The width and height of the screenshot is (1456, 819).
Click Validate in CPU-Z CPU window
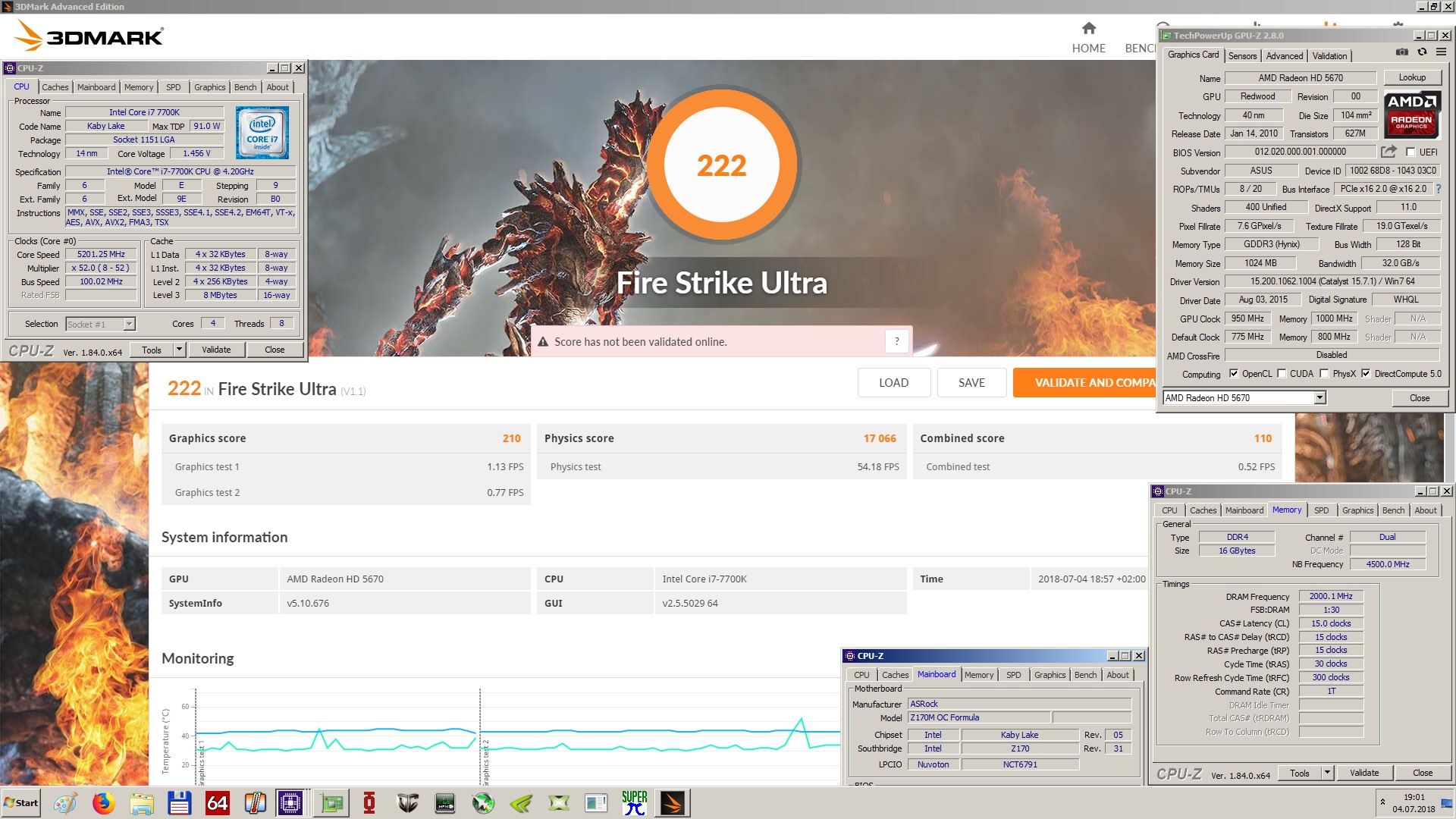216,350
